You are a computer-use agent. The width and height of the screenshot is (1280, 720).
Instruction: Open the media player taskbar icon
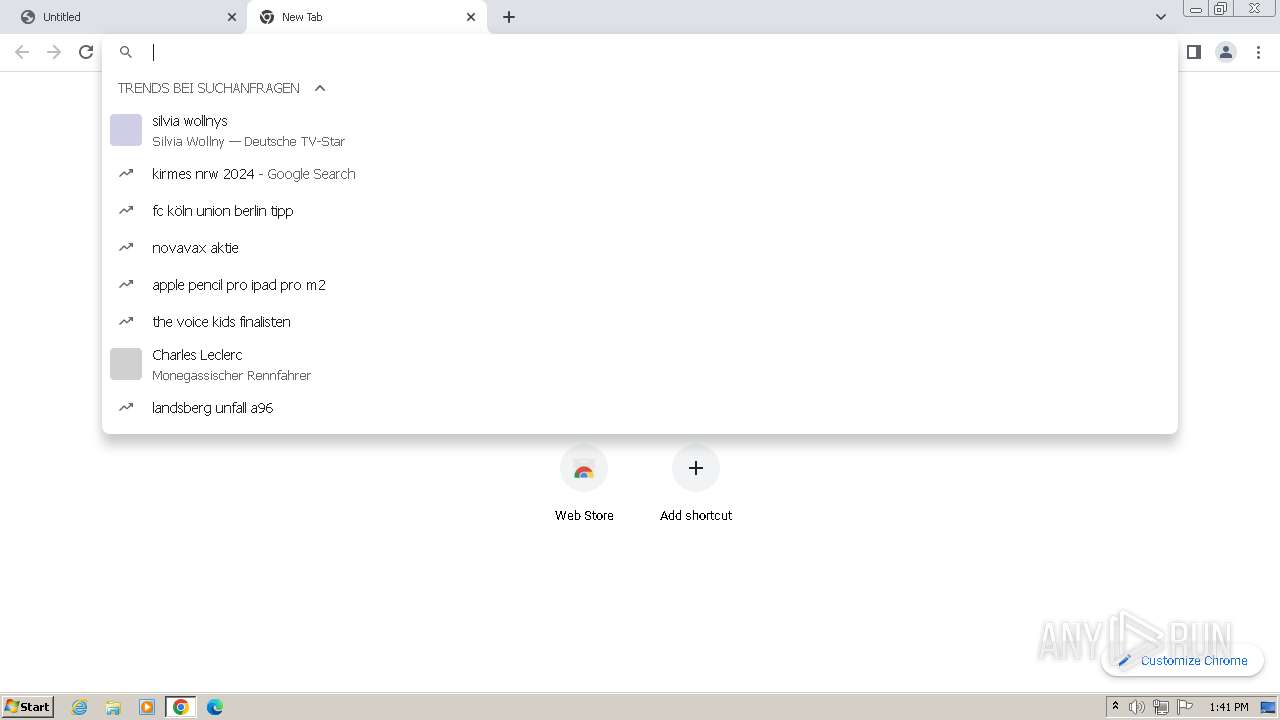147,707
